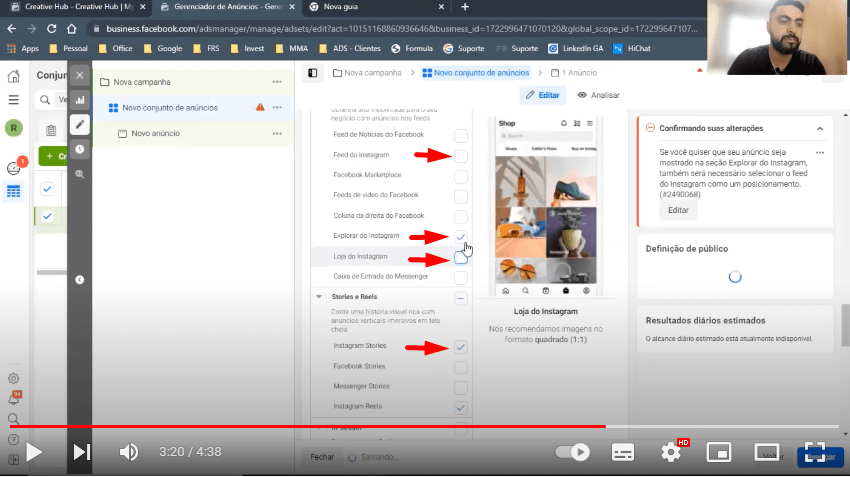Open the clock history icon in sidebar
Image resolution: width=850 pixels, height=477 pixels.
pyautogui.click(x=80, y=149)
